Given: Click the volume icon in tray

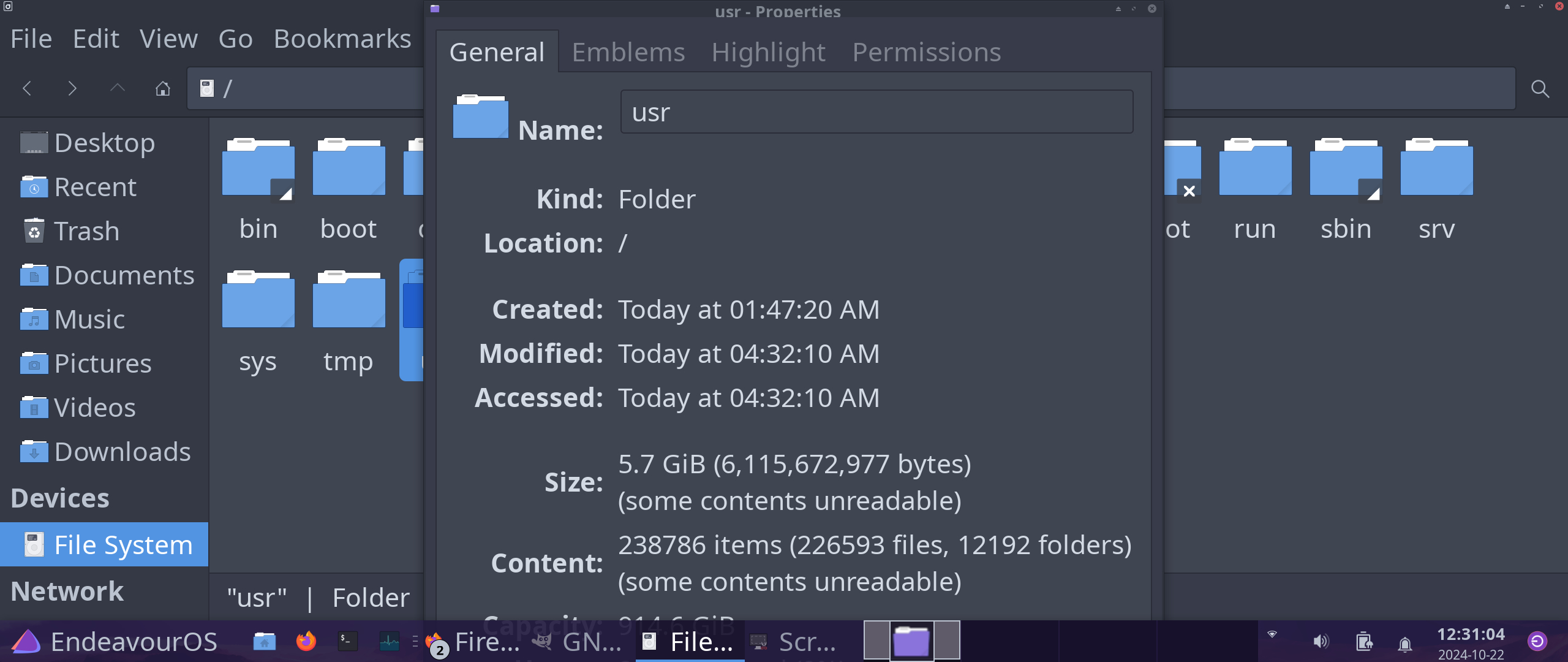Looking at the screenshot, I should pyautogui.click(x=1321, y=641).
